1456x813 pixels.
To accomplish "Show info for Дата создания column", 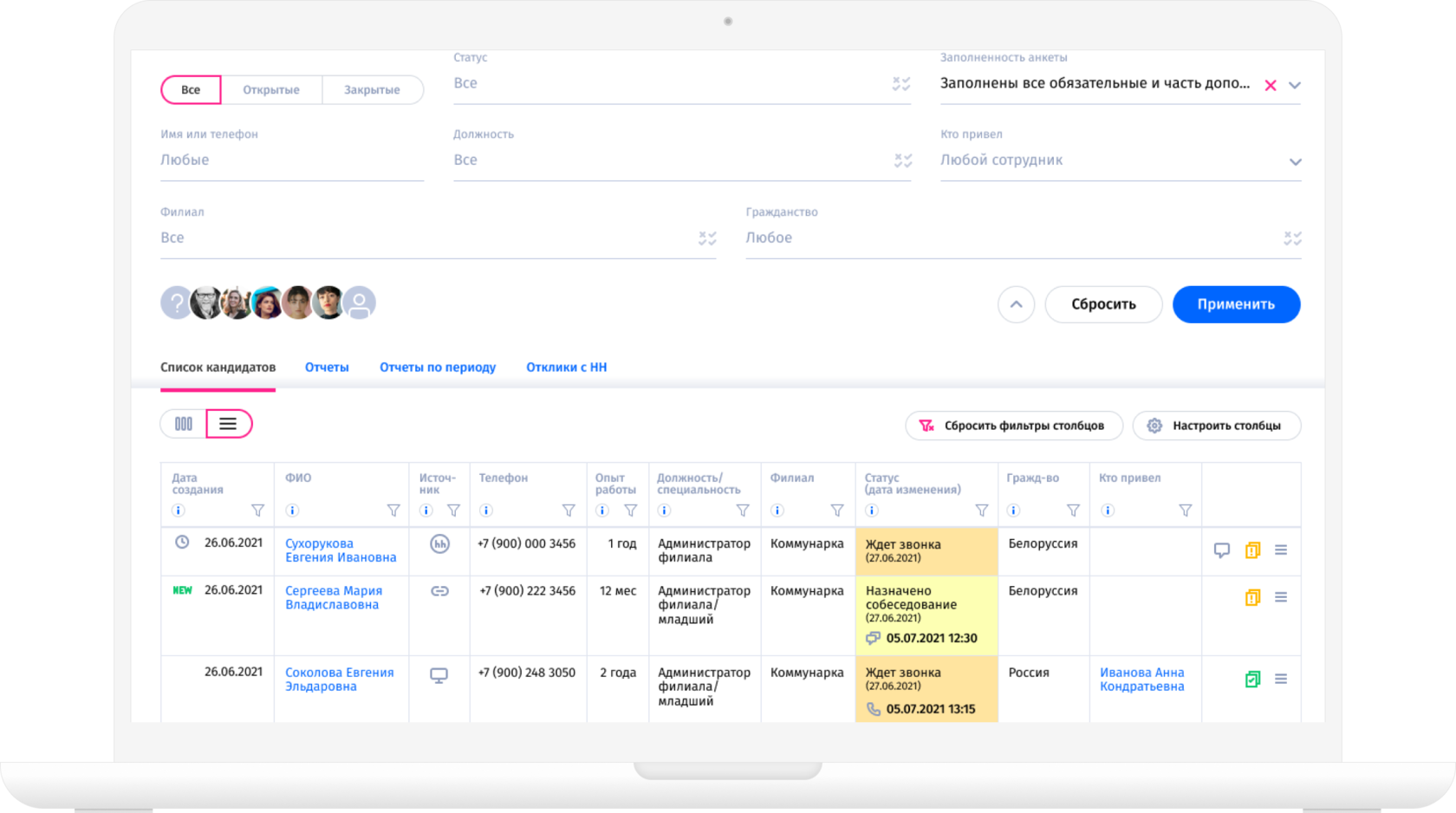I will tap(179, 511).
